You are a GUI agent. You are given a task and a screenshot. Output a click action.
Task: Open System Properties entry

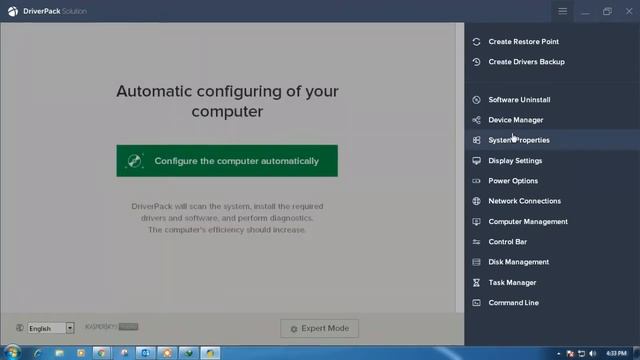click(552, 140)
